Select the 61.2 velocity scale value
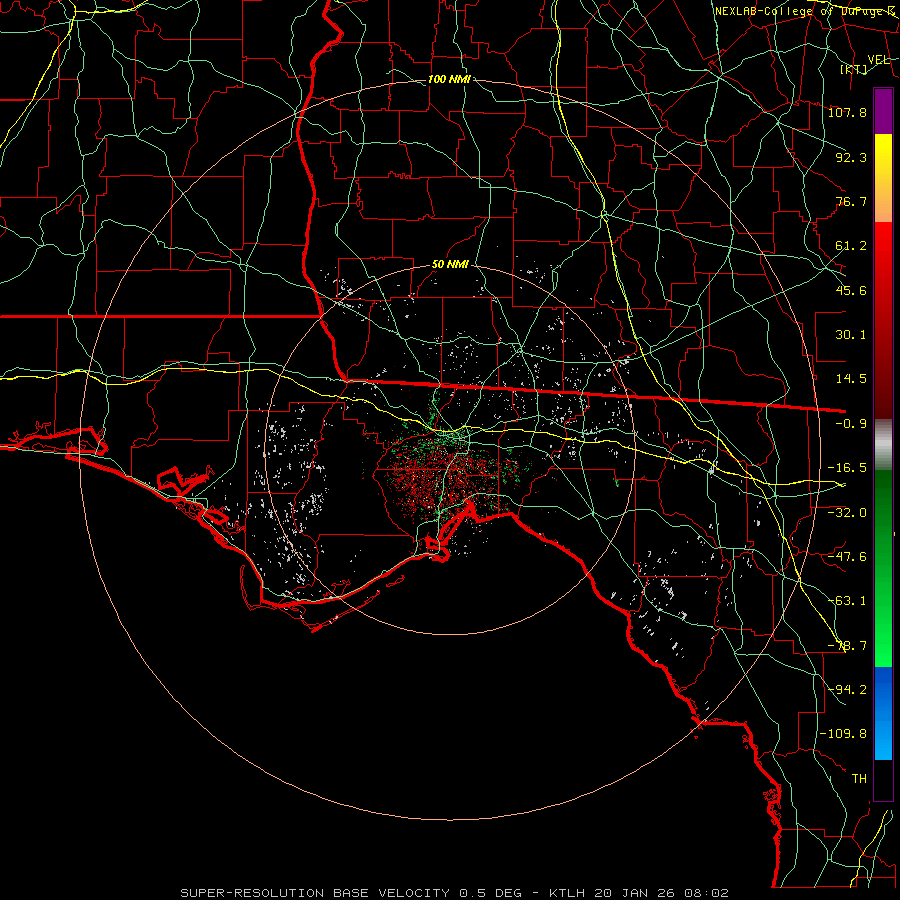The width and height of the screenshot is (900, 900). point(851,246)
